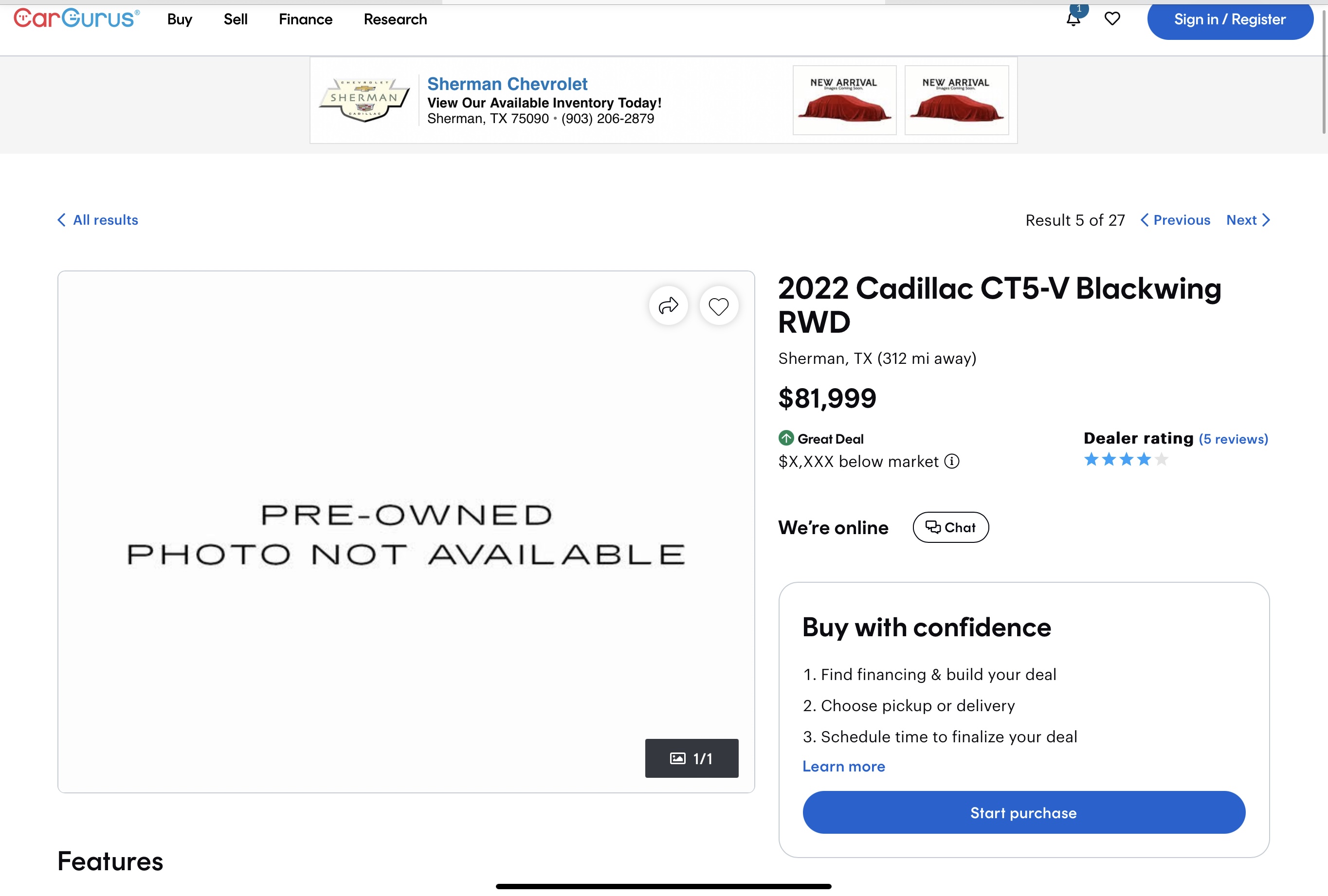The width and height of the screenshot is (1328, 896).
Task: Open the Finance menu
Action: [305, 19]
